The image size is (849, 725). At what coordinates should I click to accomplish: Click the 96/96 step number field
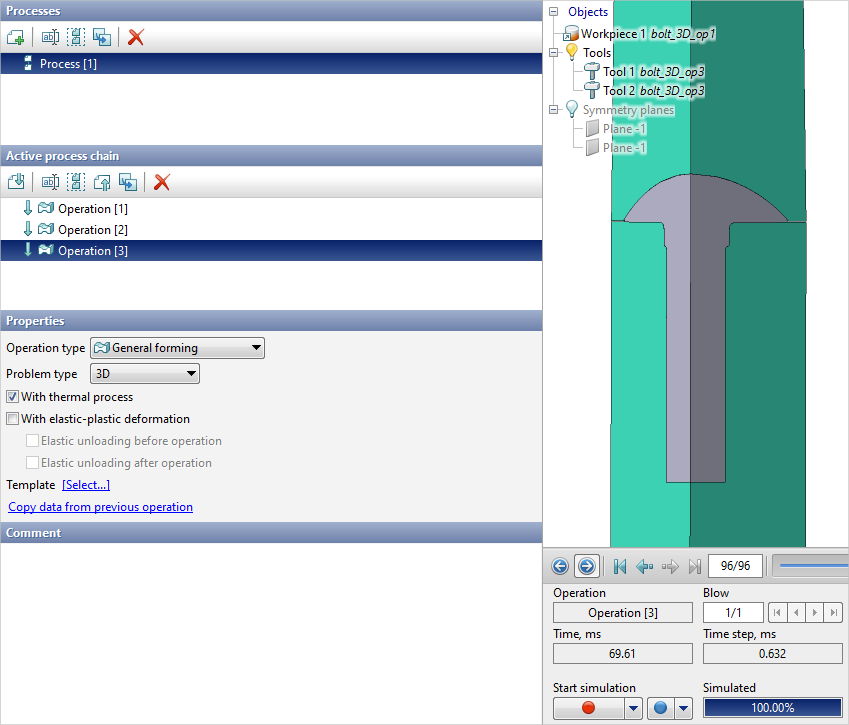click(x=735, y=567)
